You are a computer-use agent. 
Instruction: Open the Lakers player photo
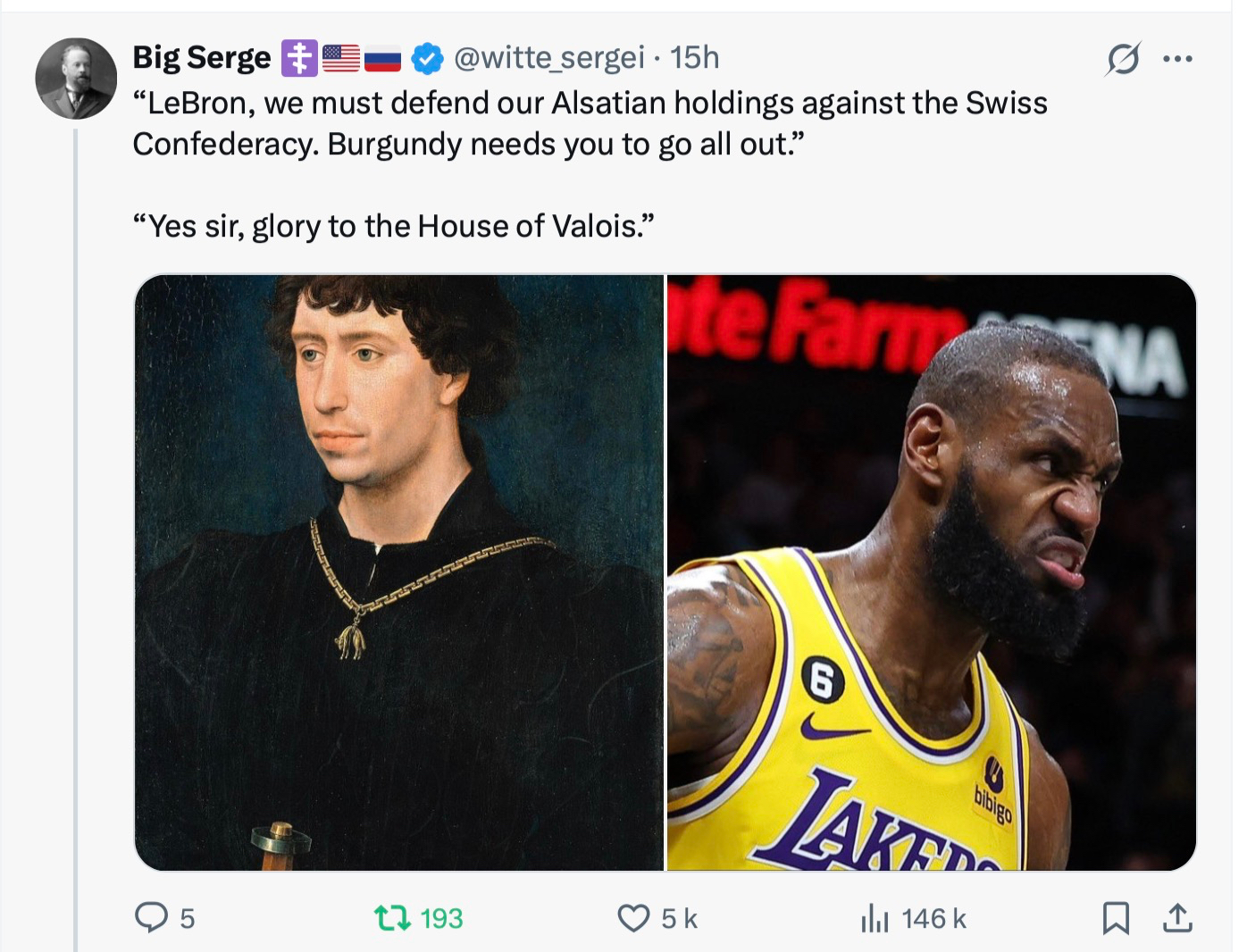click(932, 572)
